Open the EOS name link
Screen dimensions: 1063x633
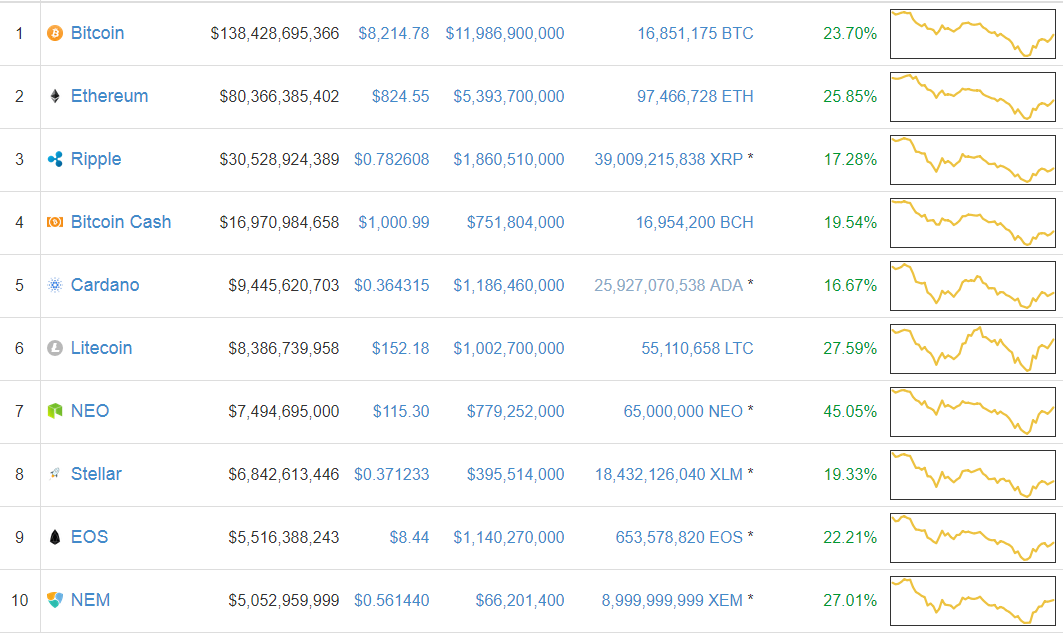89,537
